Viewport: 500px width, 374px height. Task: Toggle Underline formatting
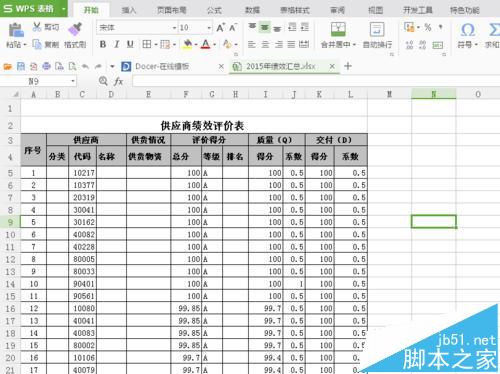130,44
